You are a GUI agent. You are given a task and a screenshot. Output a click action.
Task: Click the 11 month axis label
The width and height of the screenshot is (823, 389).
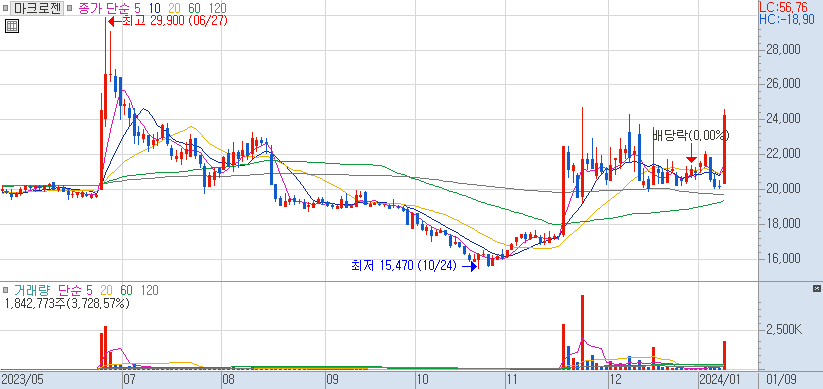[512, 379]
